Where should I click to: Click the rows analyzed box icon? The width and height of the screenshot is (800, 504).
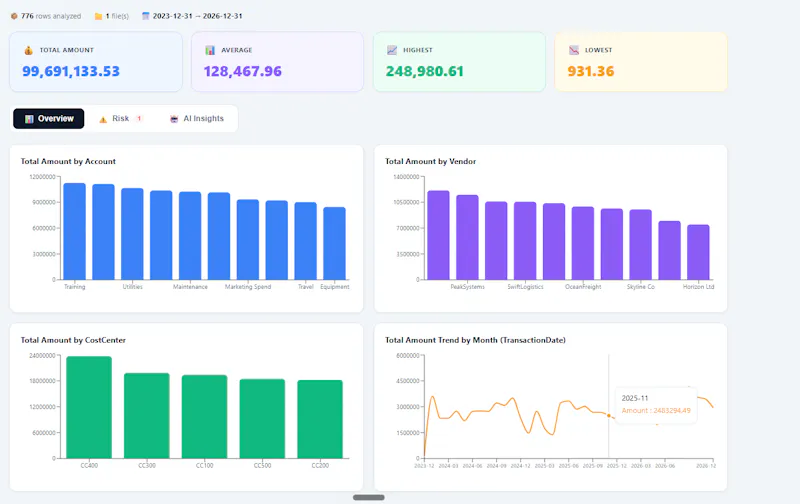tap(14, 16)
